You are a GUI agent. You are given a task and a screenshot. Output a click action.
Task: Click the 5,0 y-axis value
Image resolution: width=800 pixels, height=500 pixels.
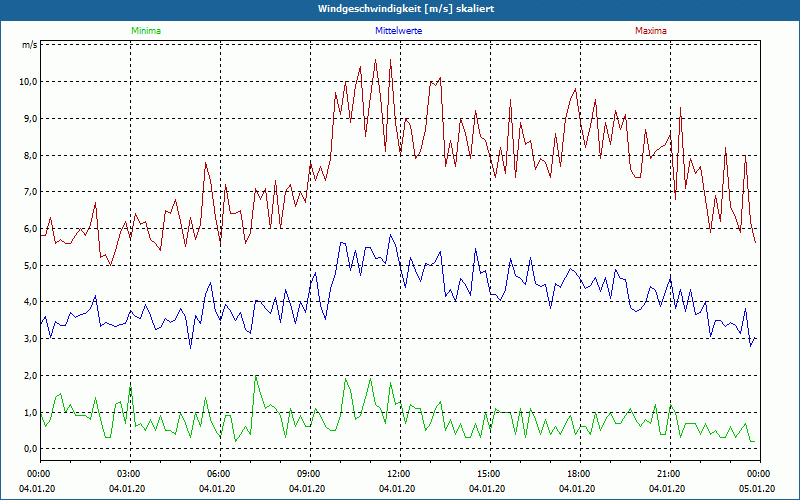tap(29, 265)
